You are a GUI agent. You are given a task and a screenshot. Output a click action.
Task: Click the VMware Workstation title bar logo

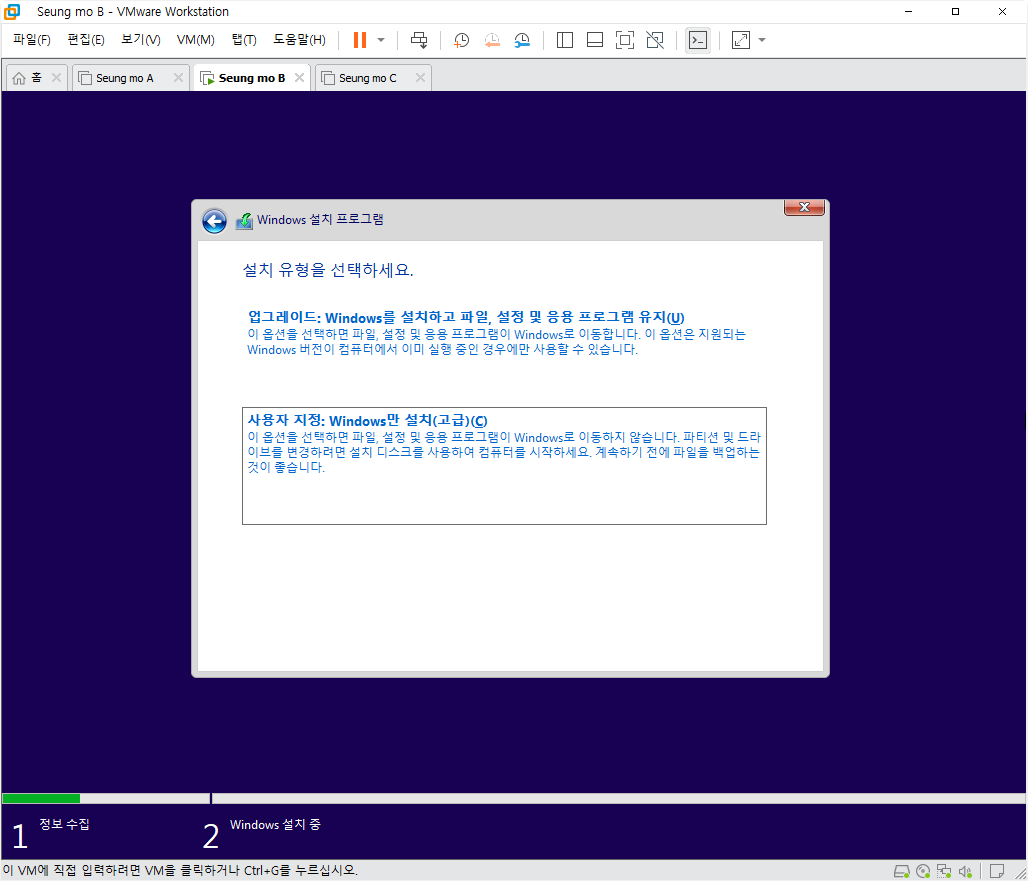pyautogui.click(x=12, y=12)
